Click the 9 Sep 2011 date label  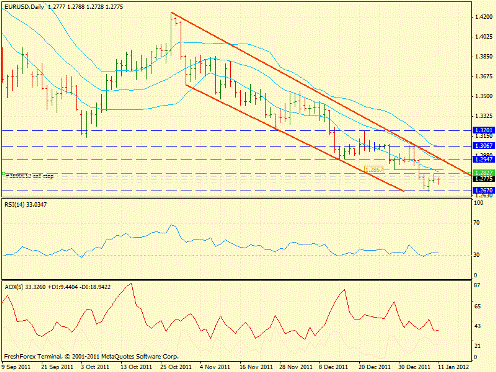click(16, 367)
